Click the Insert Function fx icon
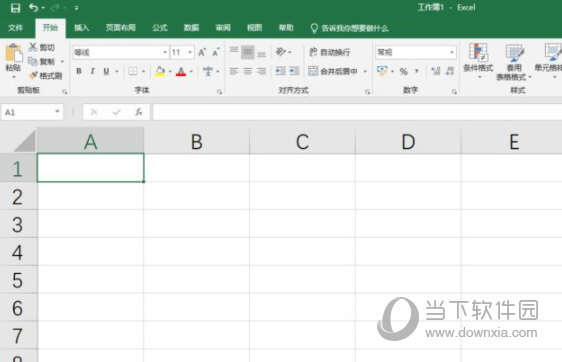This screenshot has width=562, height=362. pyautogui.click(x=139, y=112)
